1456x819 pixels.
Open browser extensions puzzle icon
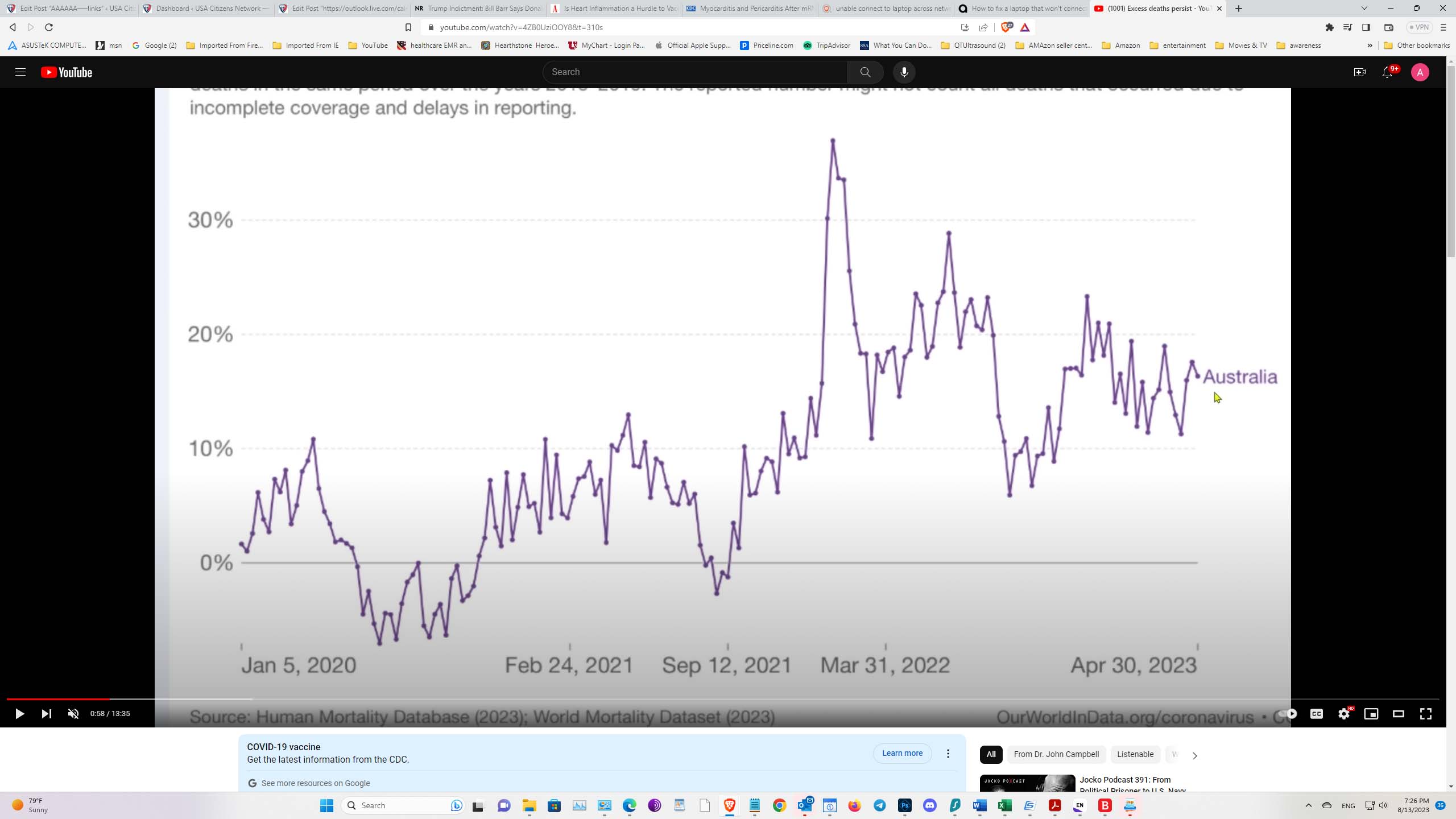[x=1329, y=27]
